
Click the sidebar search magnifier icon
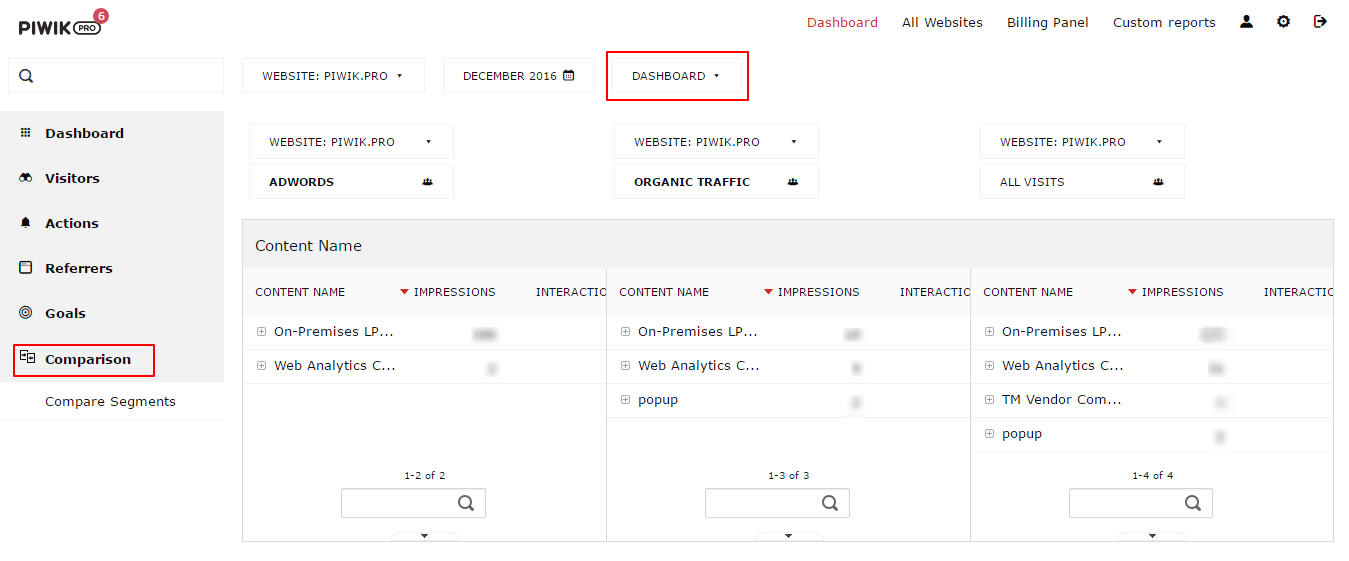[26, 76]
